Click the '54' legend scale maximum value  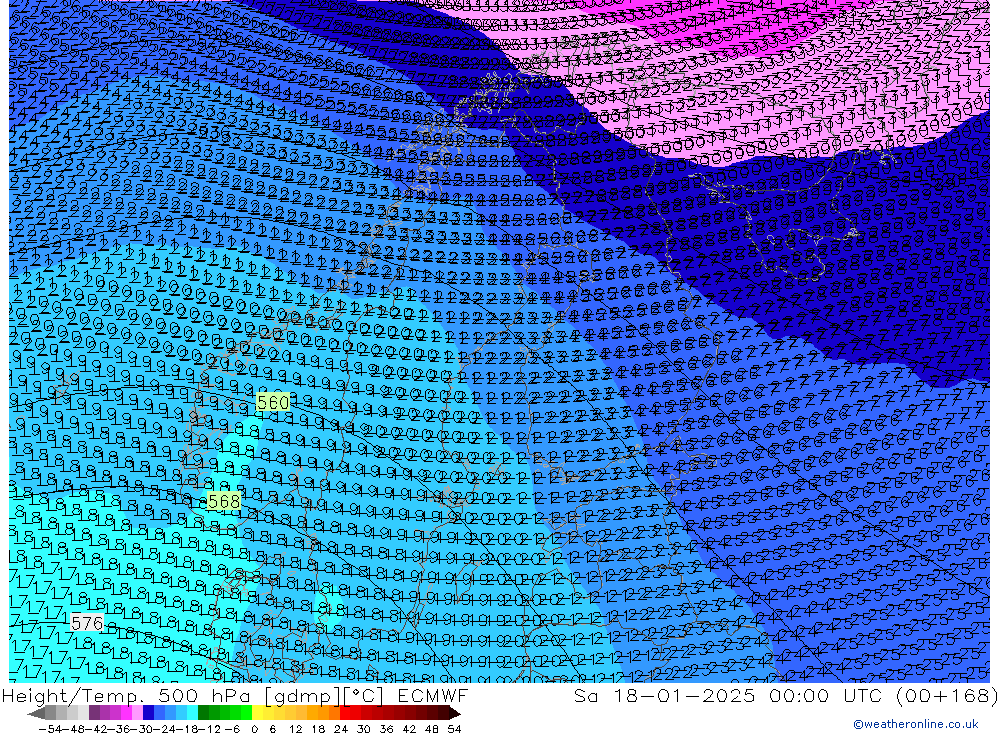tap(454, 729)
